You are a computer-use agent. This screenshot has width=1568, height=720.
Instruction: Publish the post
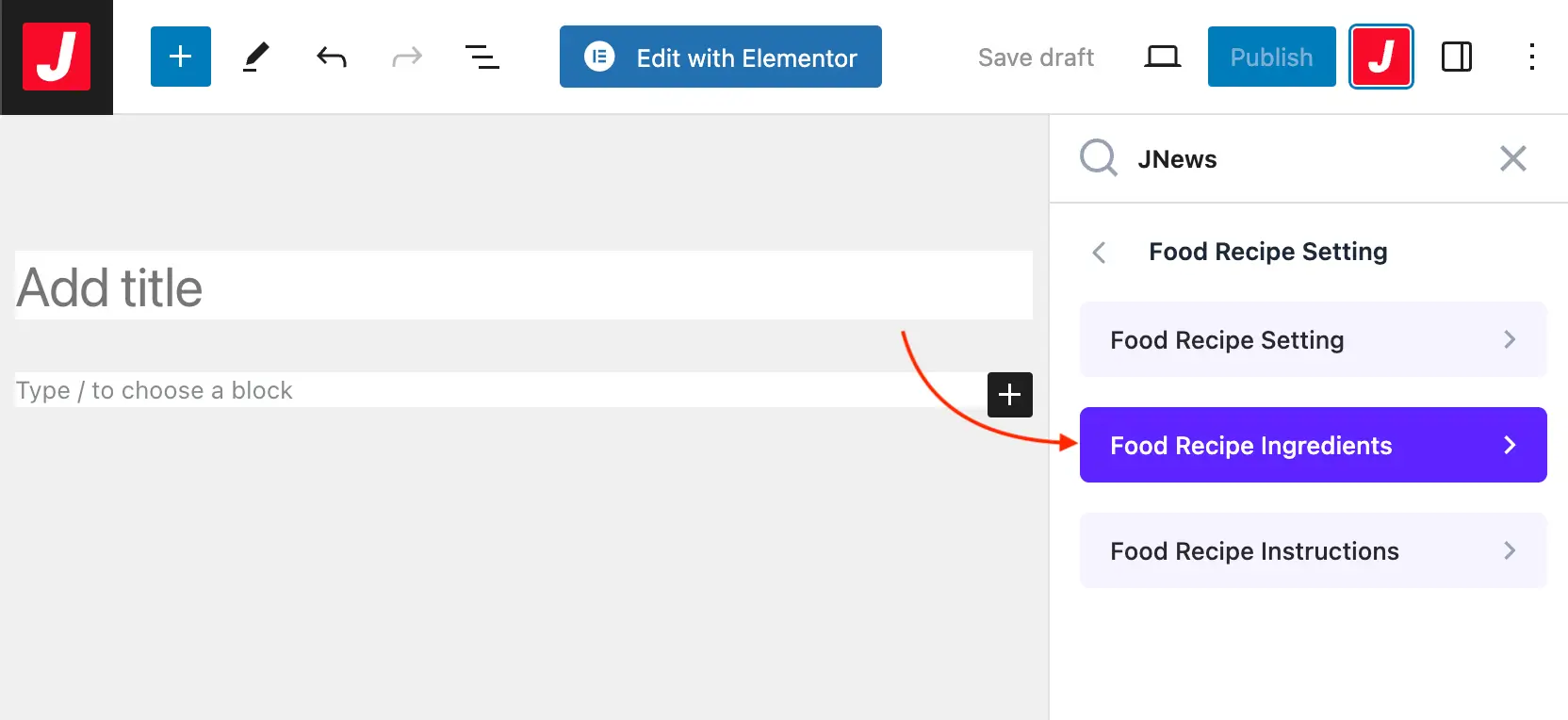pyautogui.click(x=1271, y=57)
